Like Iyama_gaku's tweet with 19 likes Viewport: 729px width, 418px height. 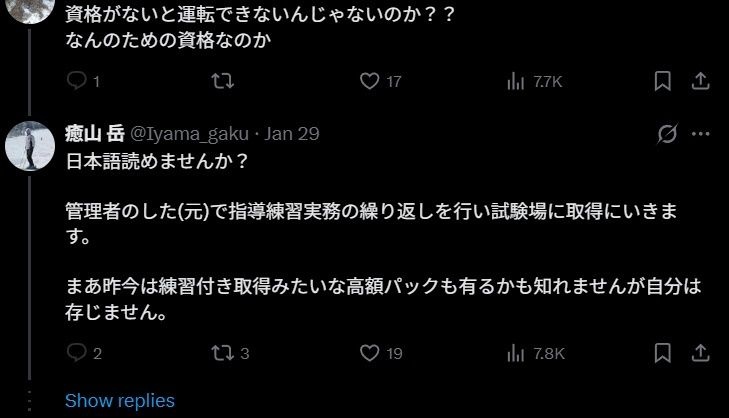click(369, 353)
